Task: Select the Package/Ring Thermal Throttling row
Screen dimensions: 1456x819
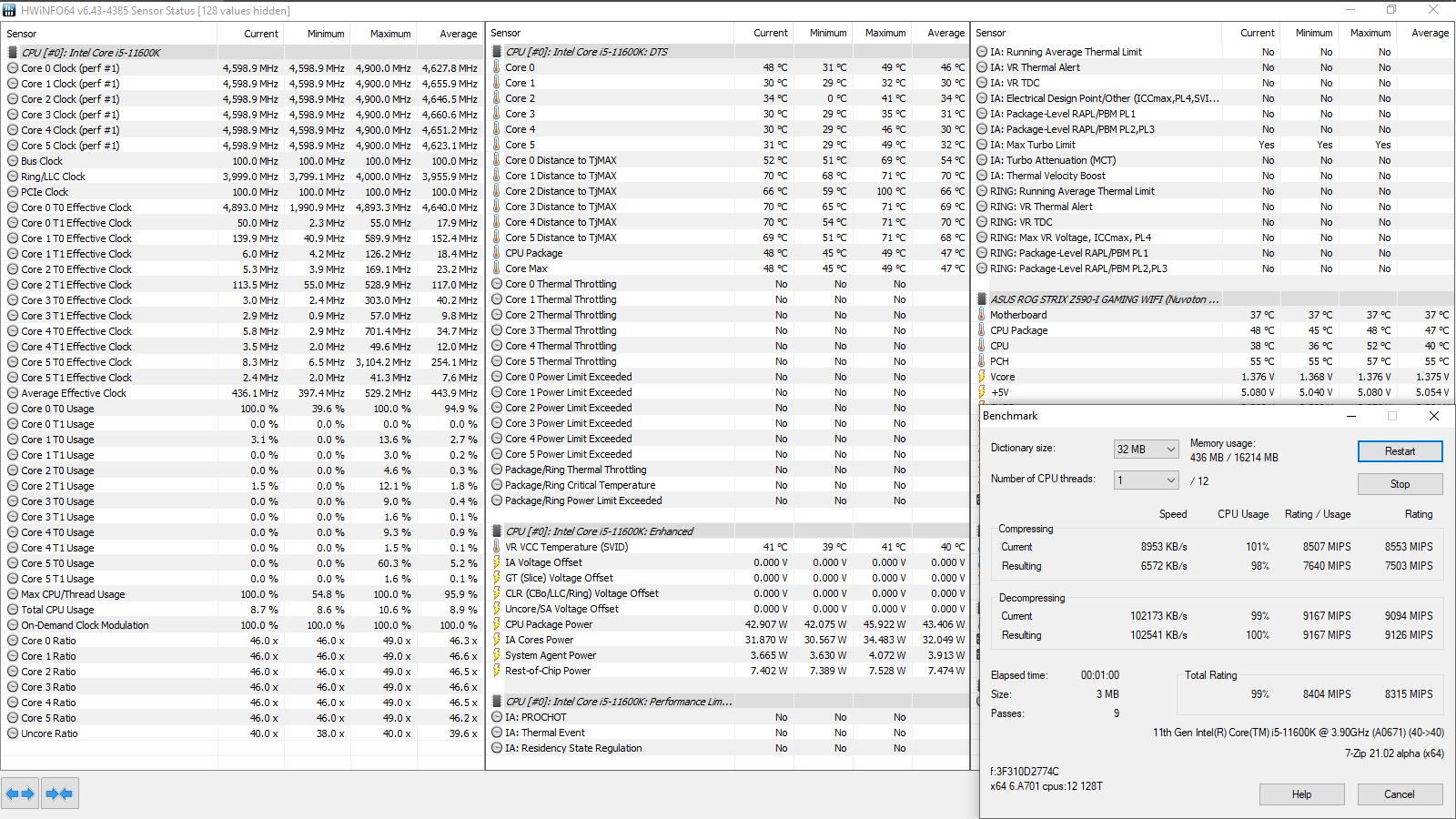Action: (x=728, y=470)
